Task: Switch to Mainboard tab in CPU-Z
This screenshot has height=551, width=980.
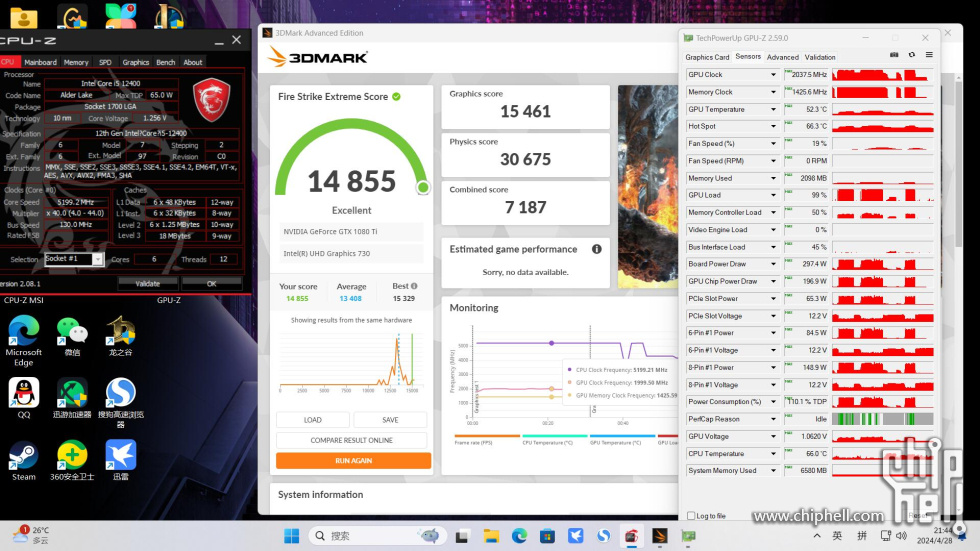Action: point(40,62)
